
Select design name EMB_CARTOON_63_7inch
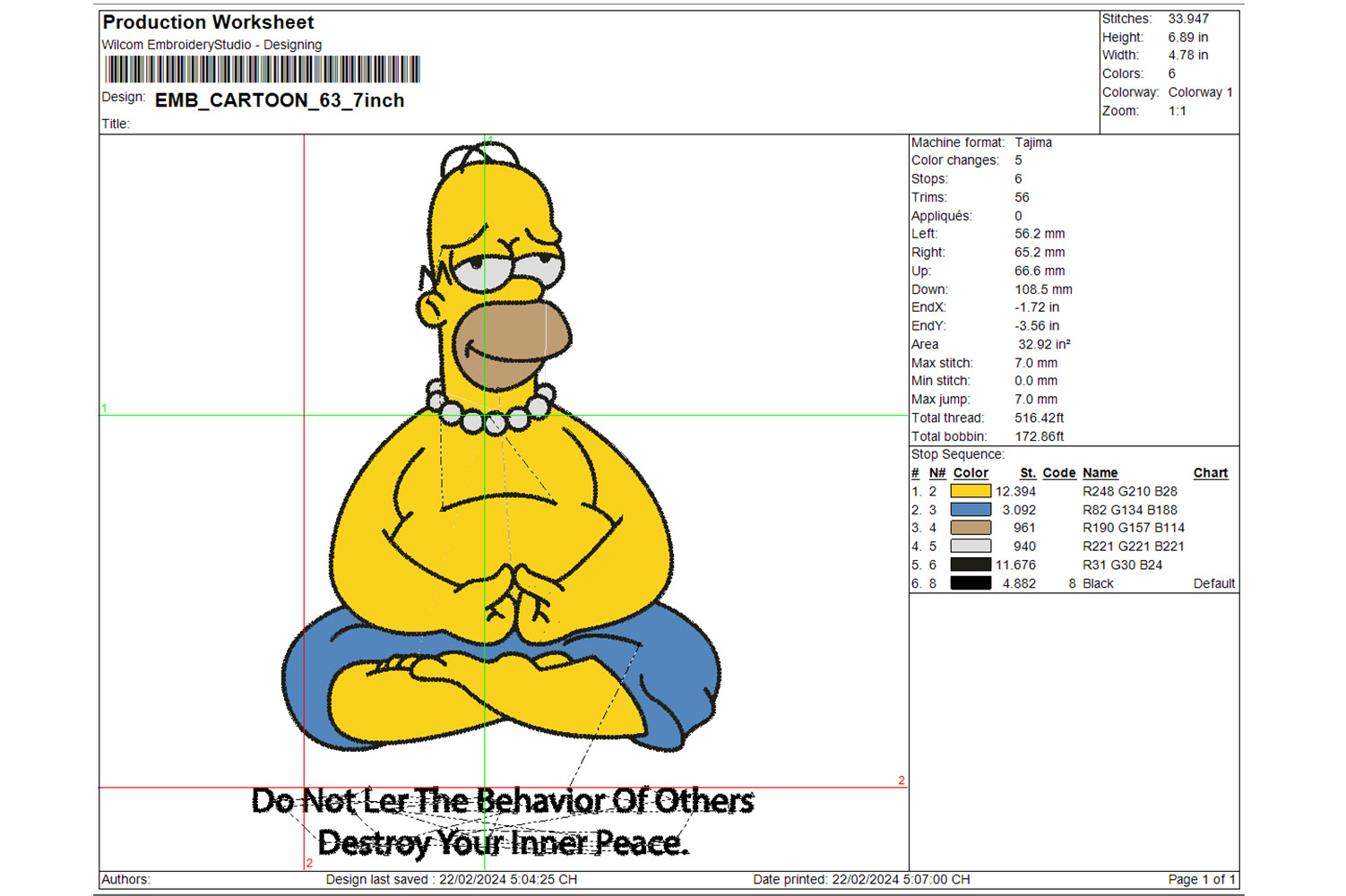[x=280, y=100]
